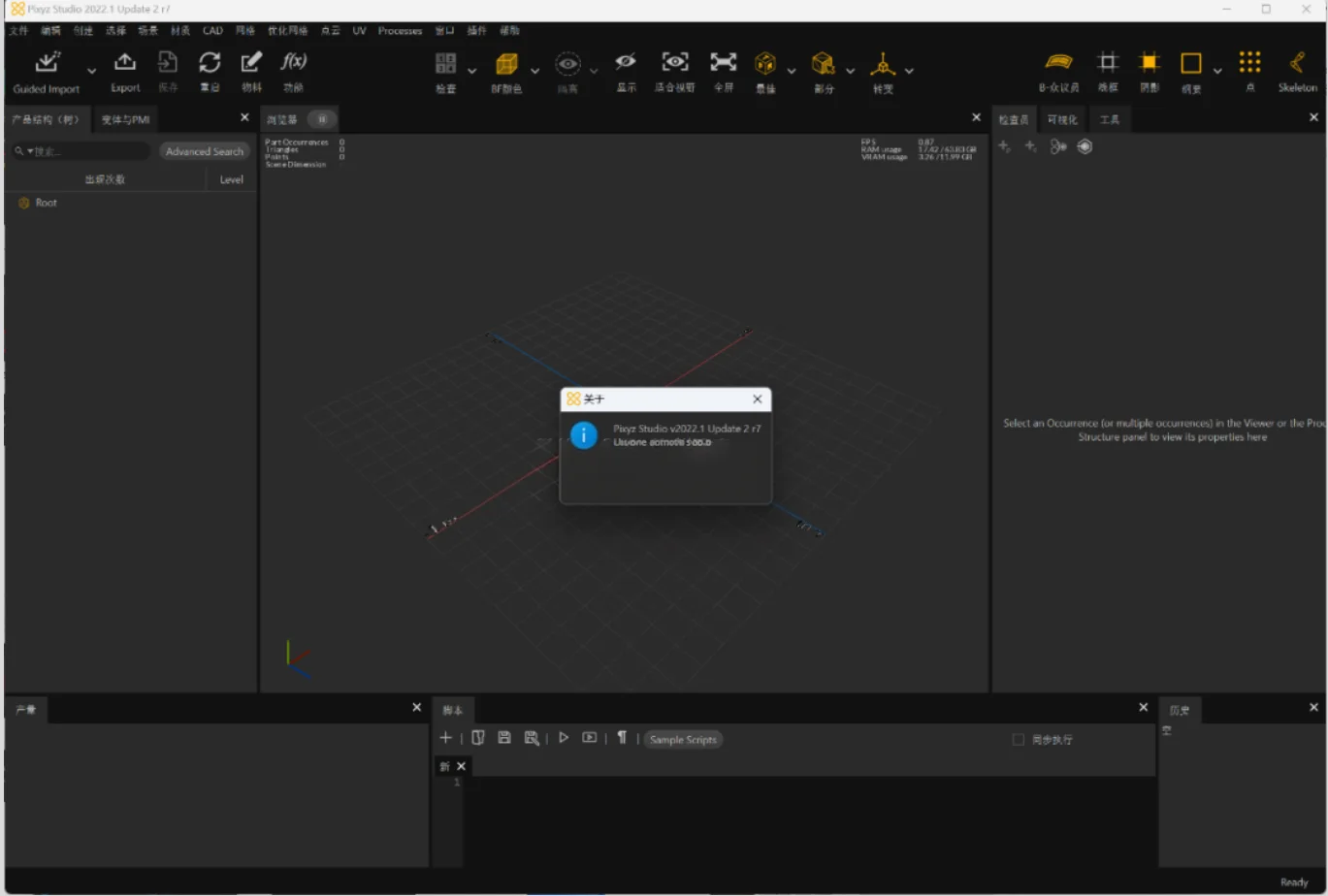Expand the Guided Import dropdown arrow
Screen dimensions: 1328x896
click(92, 71)
